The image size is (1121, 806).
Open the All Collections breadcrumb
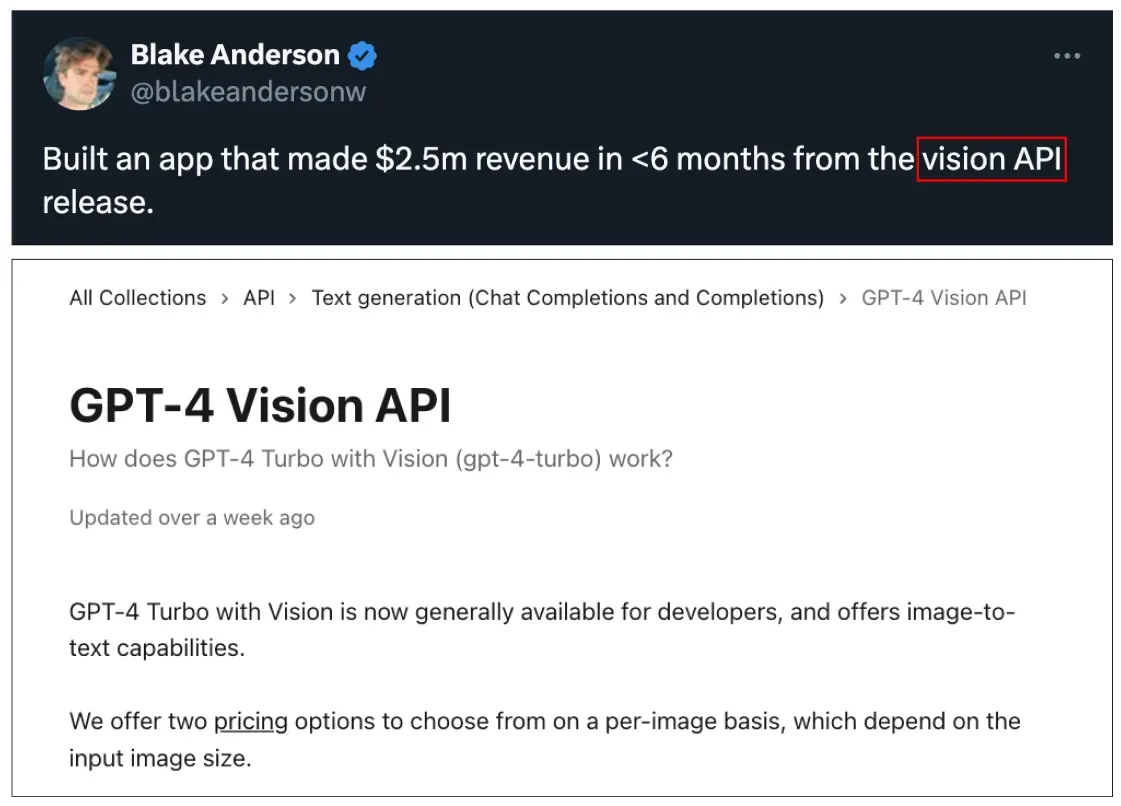[137, 297]
